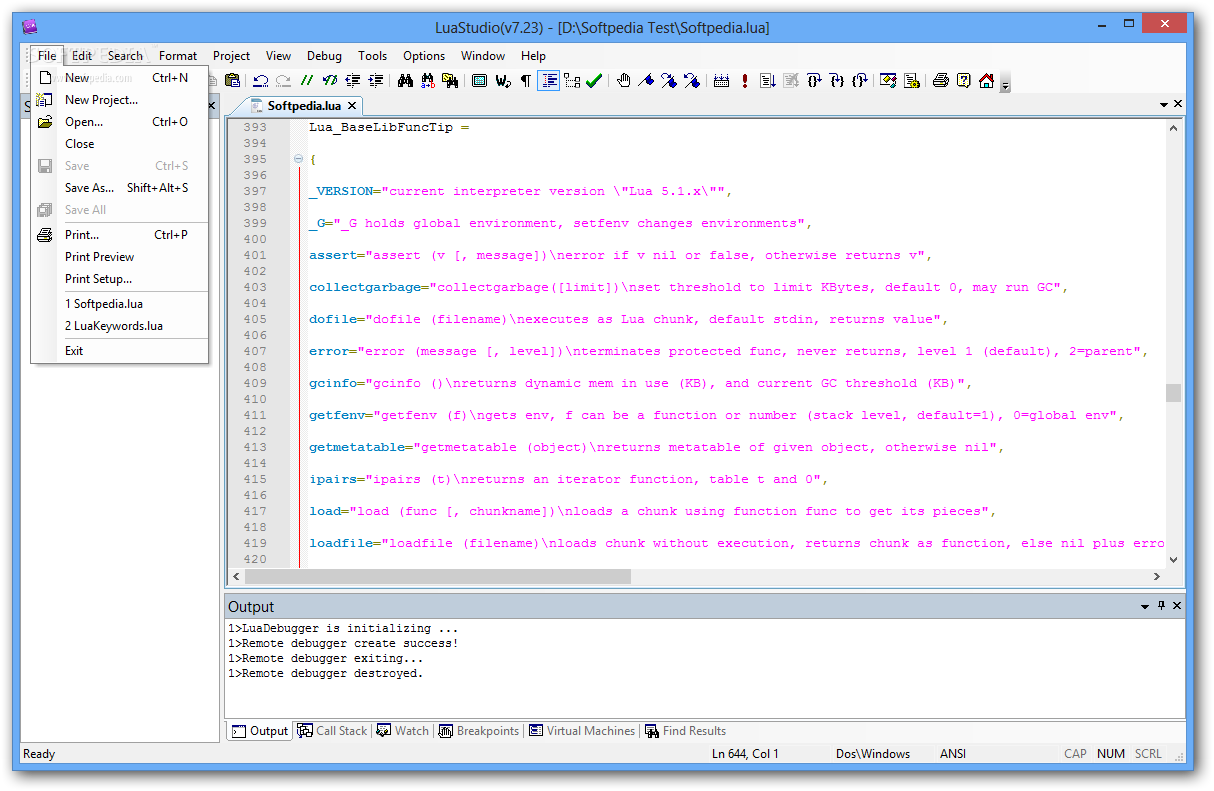Screen dimensions: 1214x791
Task: Close the Softpedia.lua document tab
Action: [x=352, y=106]
